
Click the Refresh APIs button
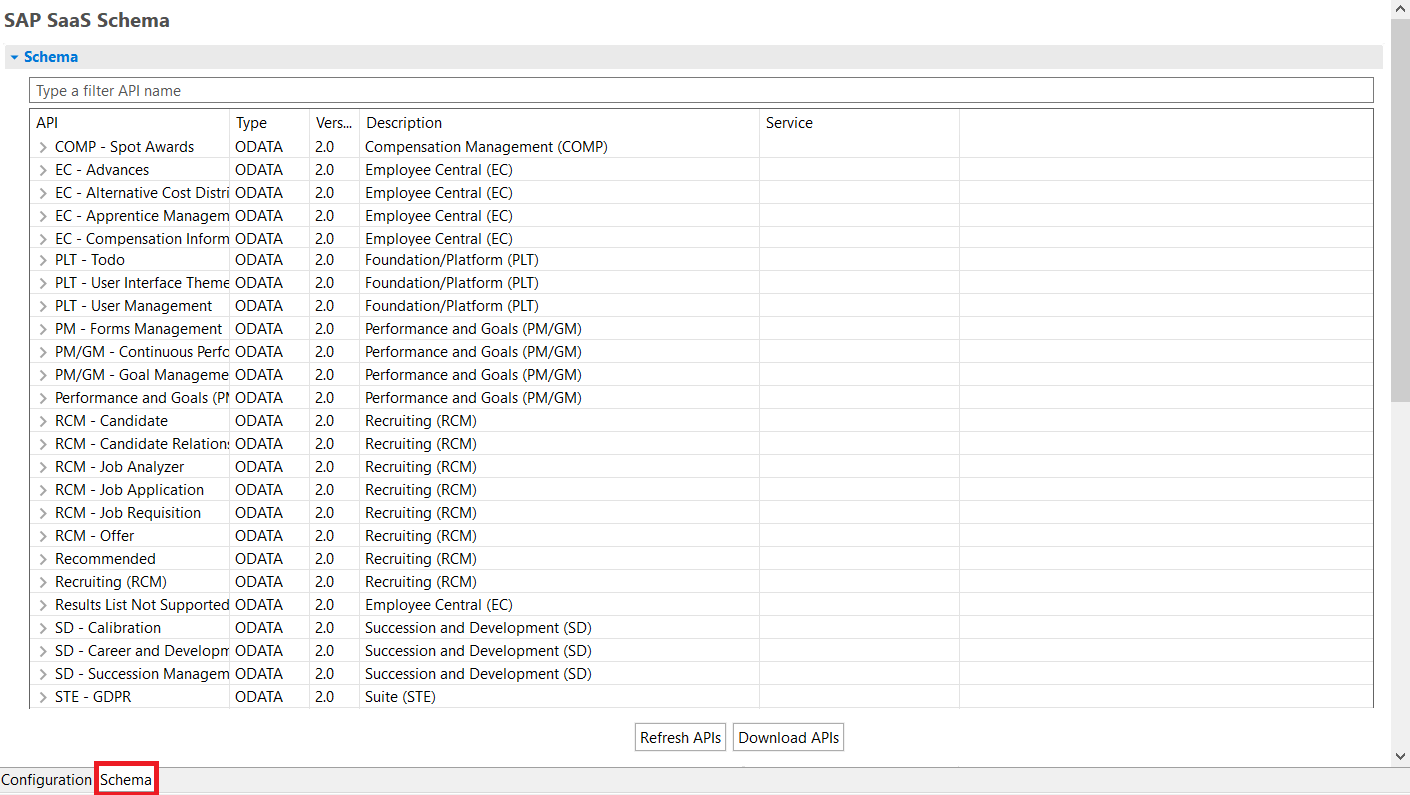point(680,736)
